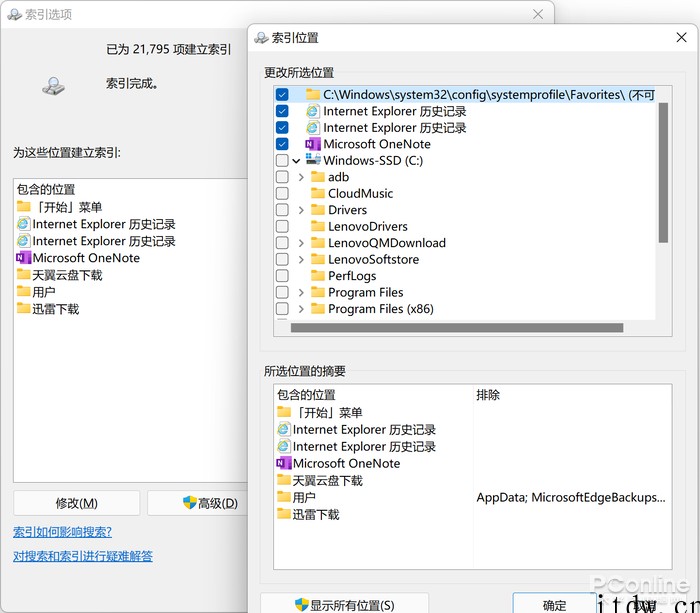
Task: Click the 迅雷下载 folder icon in the summary
Action: [284, 514]
